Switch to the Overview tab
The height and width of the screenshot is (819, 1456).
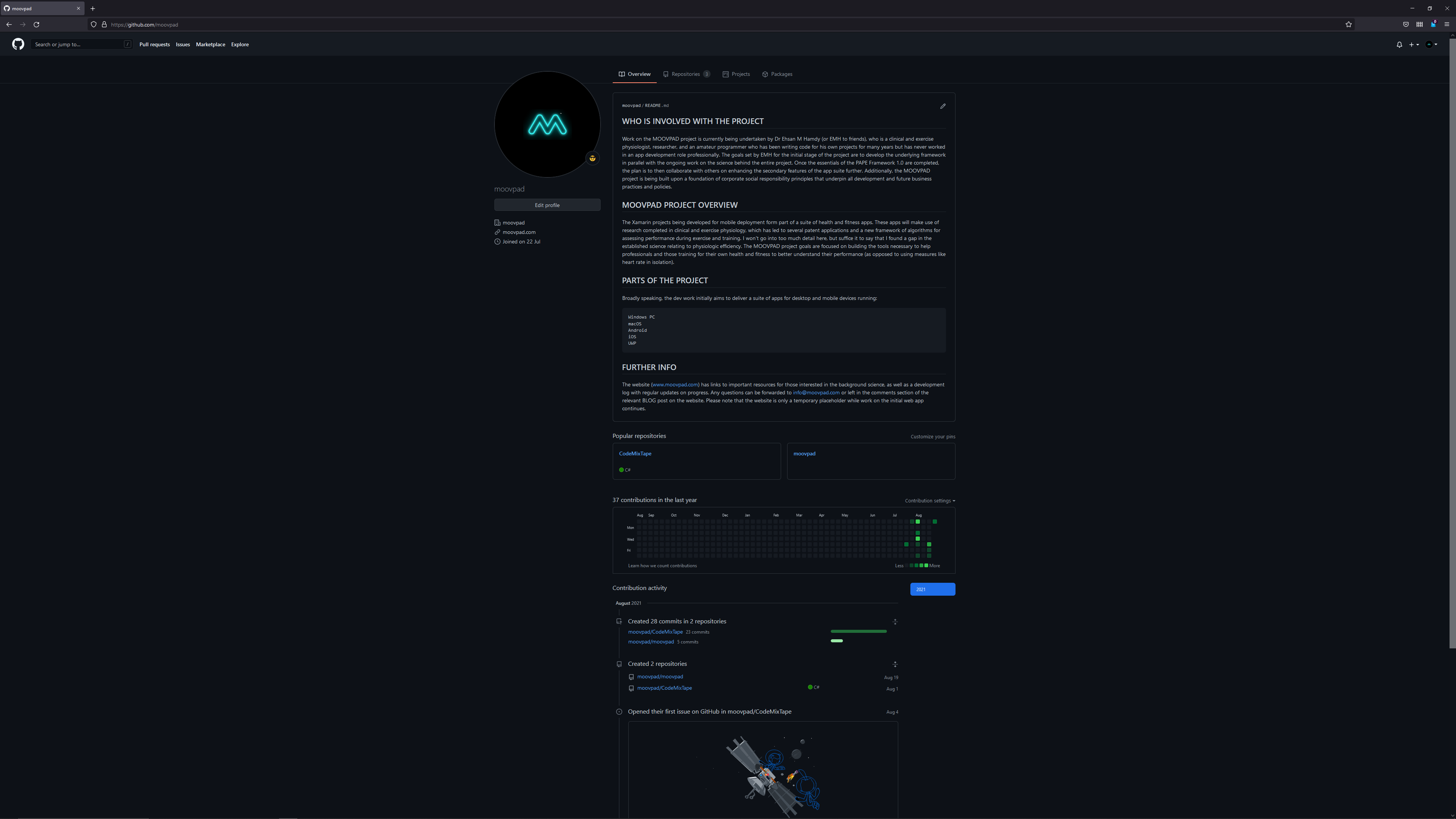click(634, 74)
